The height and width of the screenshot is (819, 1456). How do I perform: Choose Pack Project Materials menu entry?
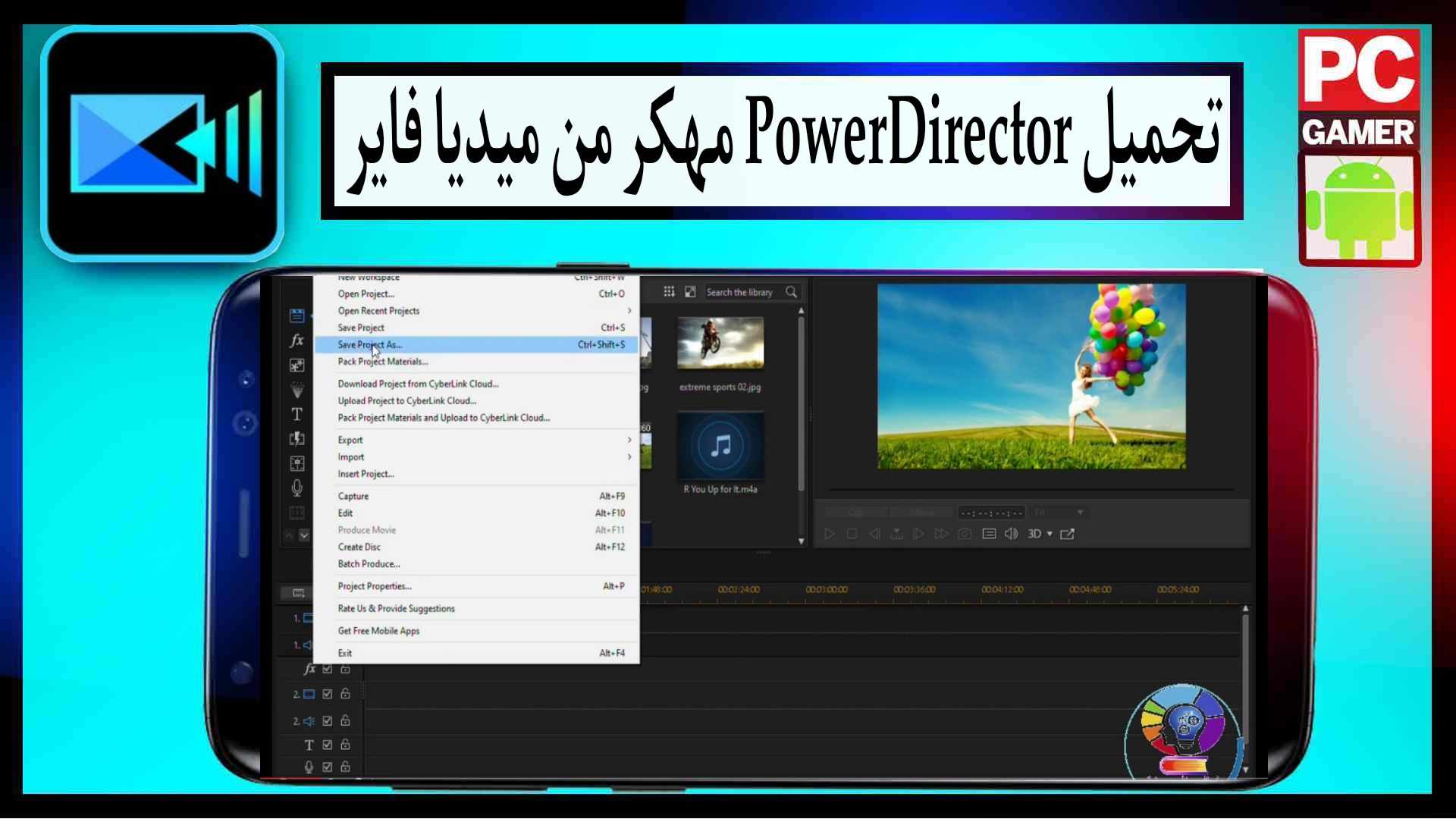pos(476,362)
